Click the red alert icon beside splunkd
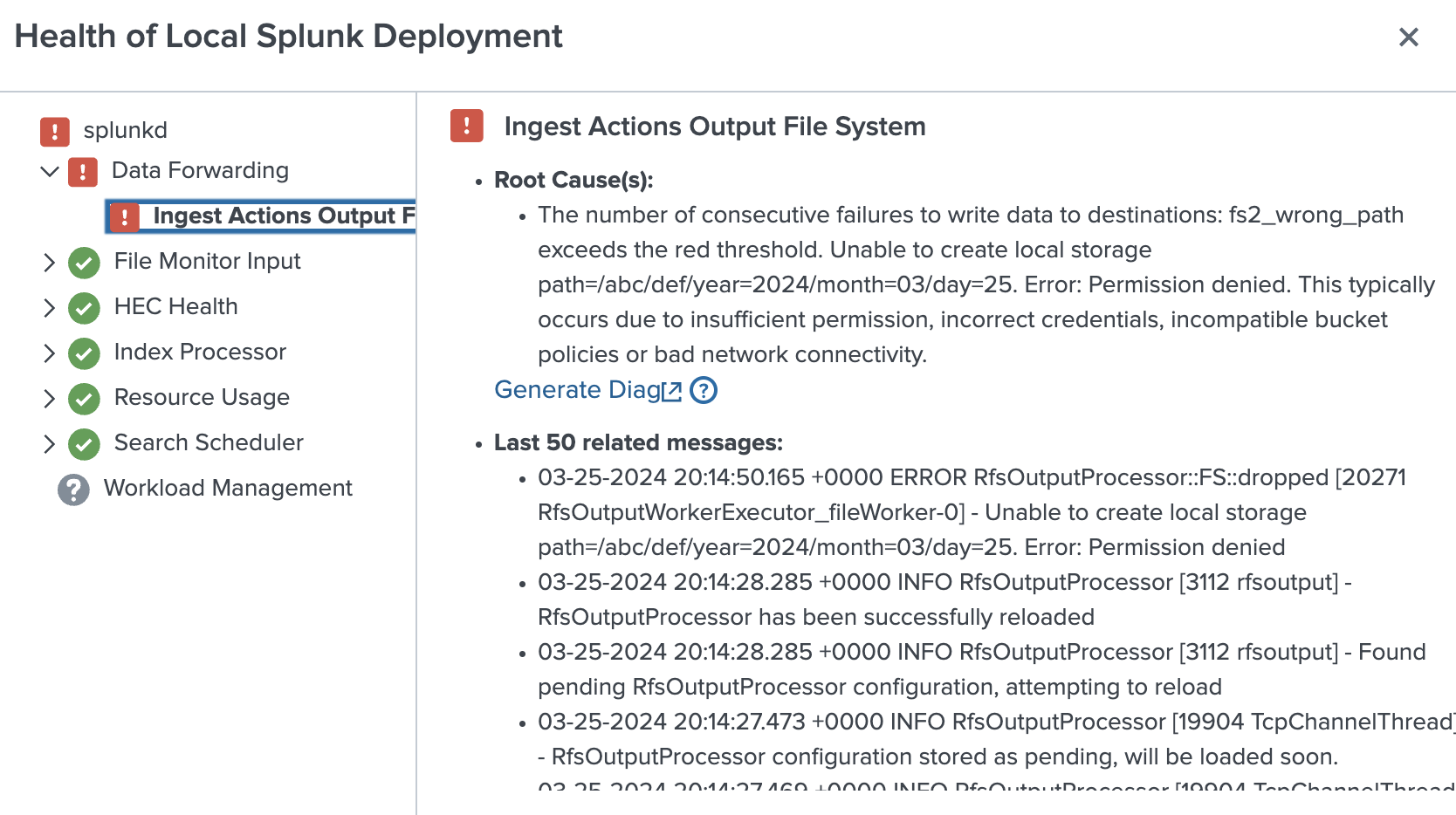 (x=54, y=132)
